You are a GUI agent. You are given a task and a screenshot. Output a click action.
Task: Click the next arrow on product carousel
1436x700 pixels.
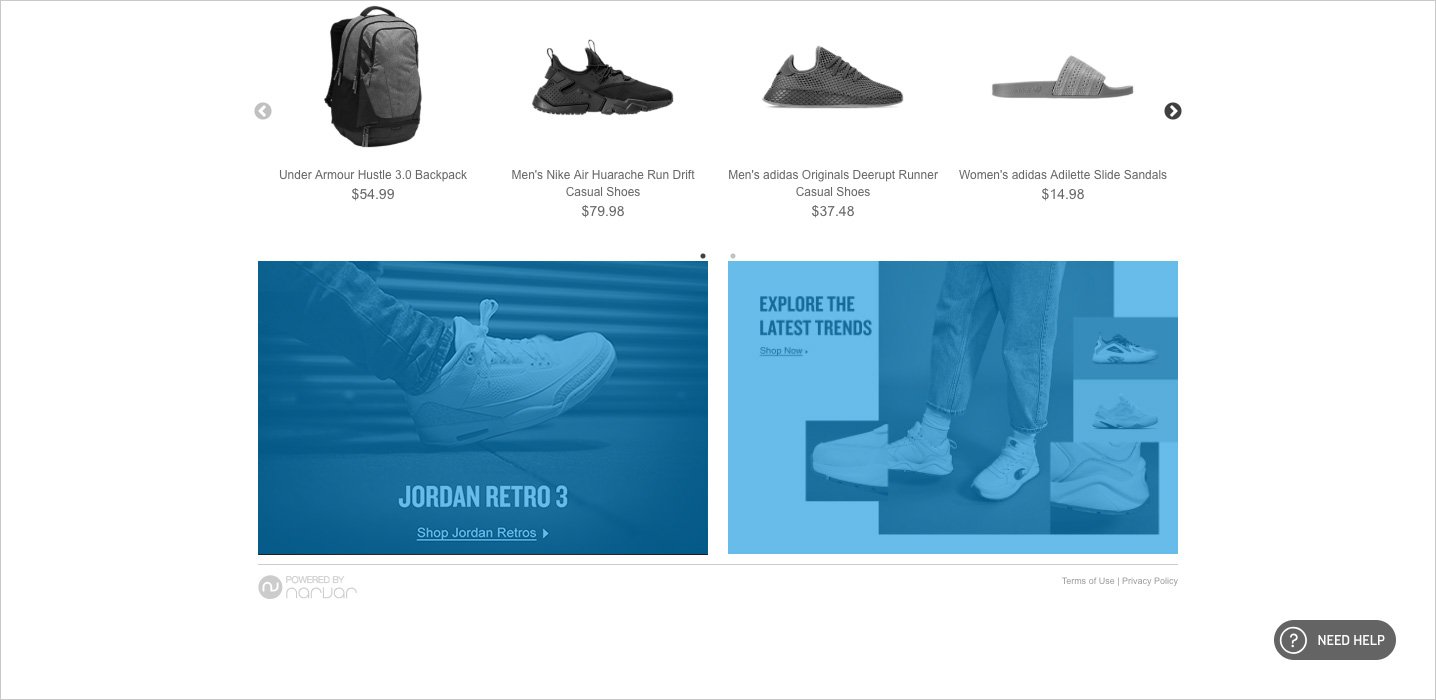pos(1173,111)
